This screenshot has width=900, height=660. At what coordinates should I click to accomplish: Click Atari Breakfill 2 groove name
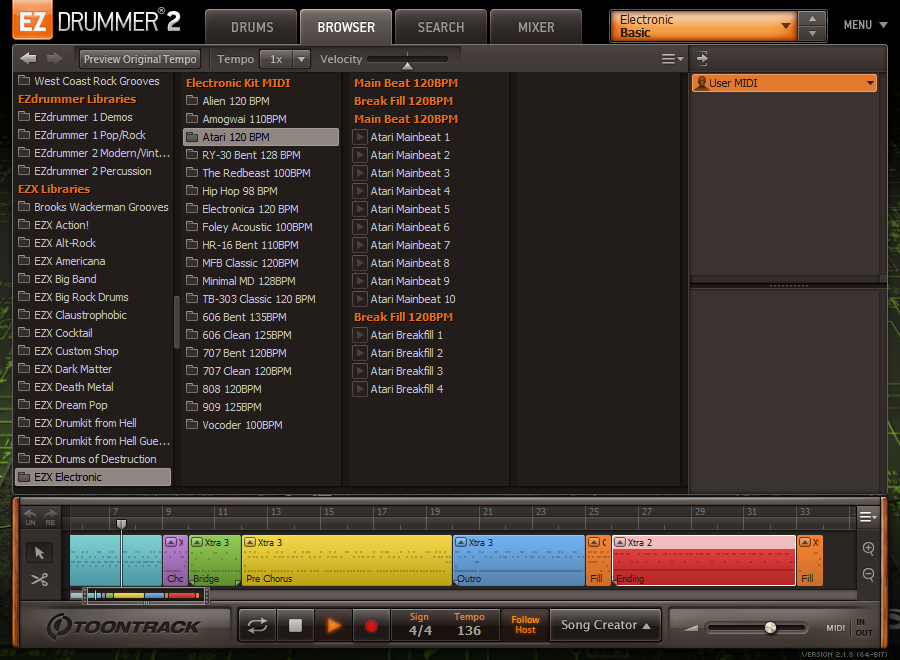[406, 353]
